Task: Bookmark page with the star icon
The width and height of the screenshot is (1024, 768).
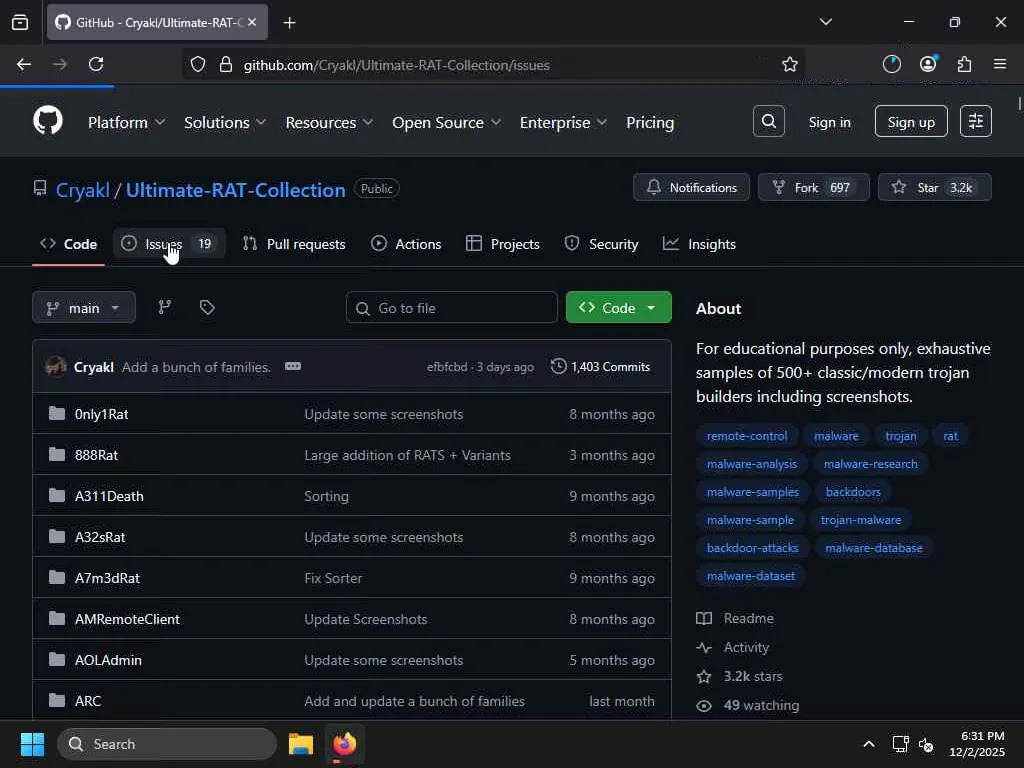Action: point(790,64)
